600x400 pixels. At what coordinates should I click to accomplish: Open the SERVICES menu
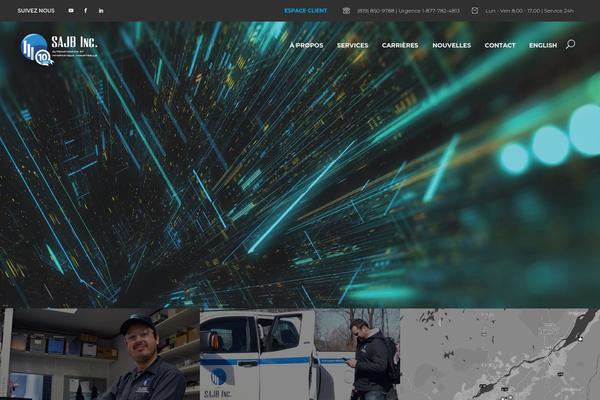tap(352, 45)
